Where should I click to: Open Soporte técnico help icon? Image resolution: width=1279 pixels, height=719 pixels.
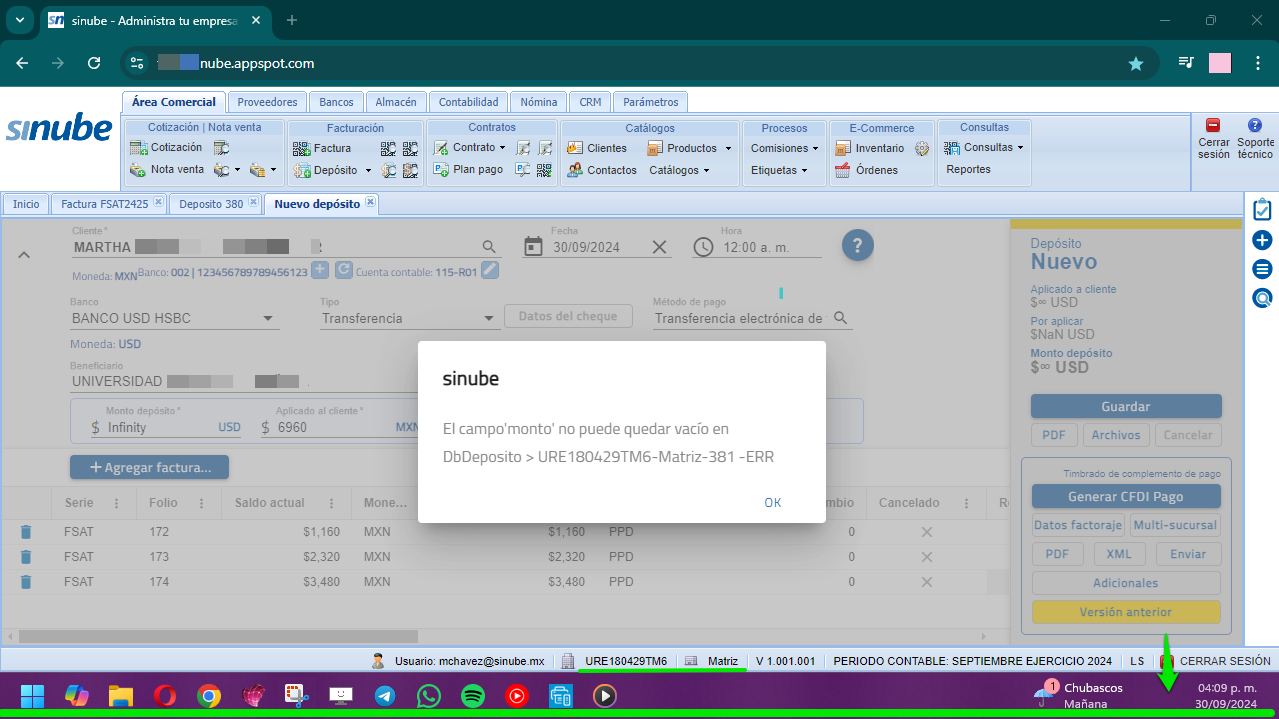click(1255, 126)
